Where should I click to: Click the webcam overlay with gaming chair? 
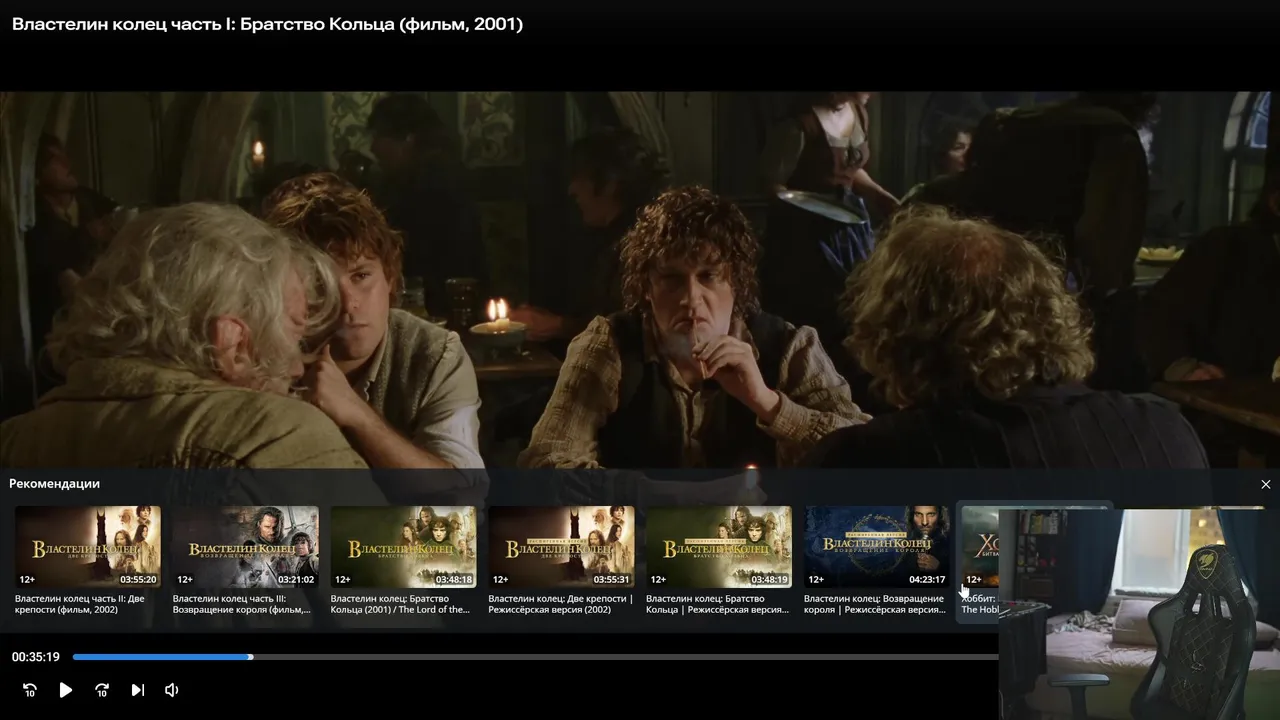(1139, 614)
